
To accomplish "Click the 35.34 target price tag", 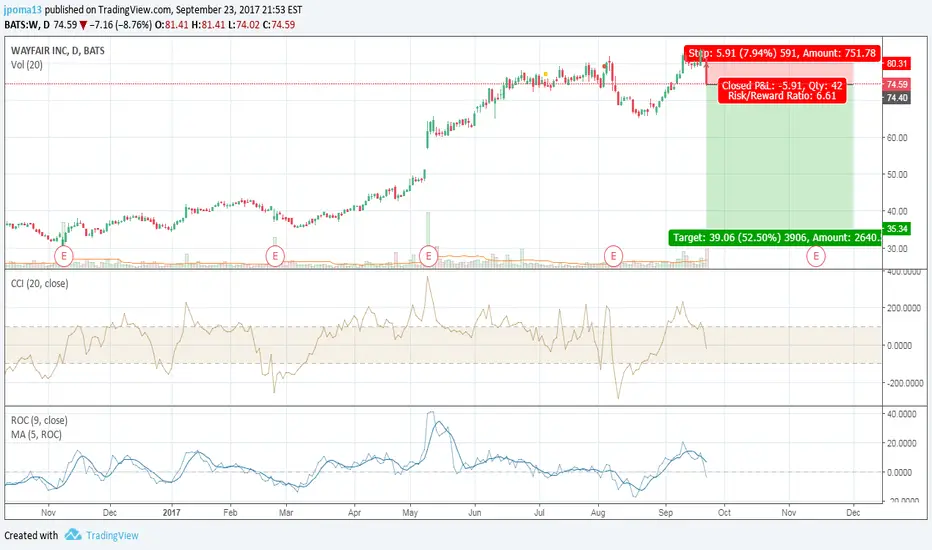I will coord(897,229).
